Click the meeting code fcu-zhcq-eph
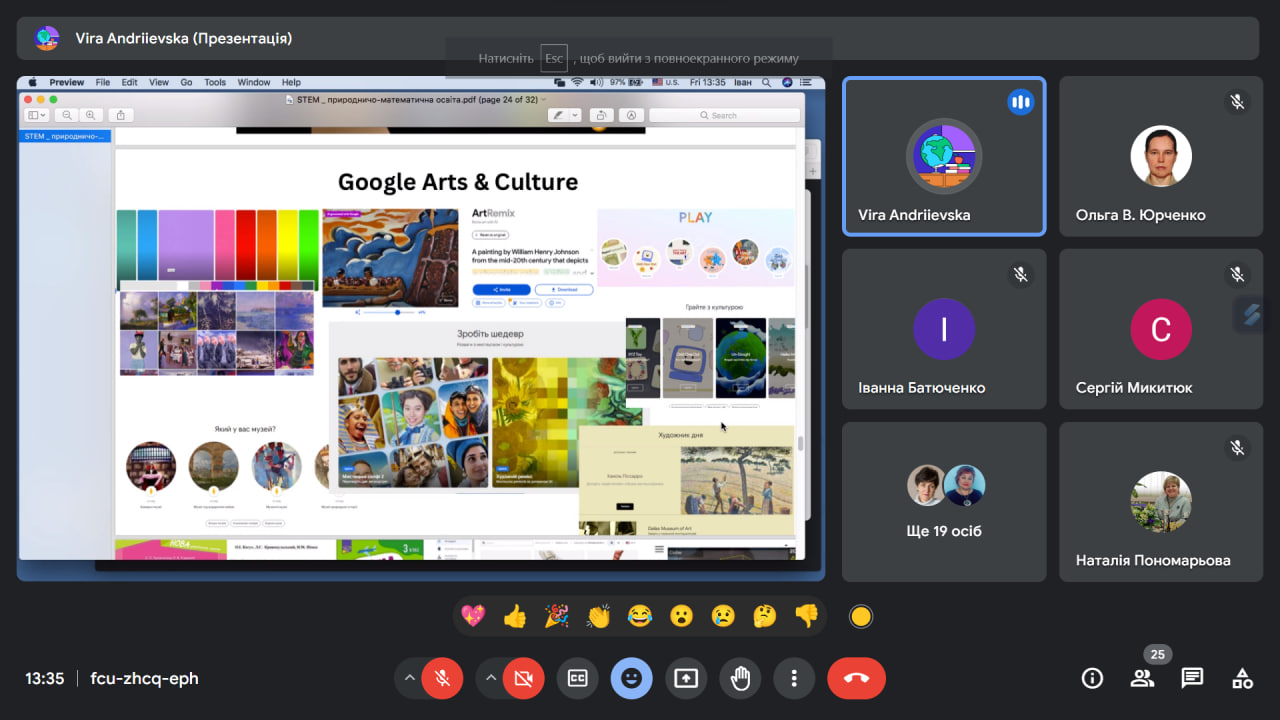 click(x=144, y=678)
